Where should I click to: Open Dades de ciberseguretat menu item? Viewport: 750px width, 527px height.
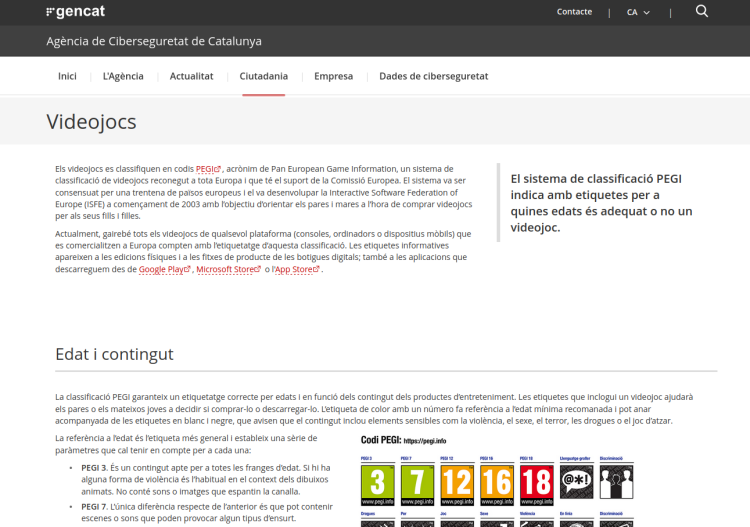[x=433, y=76]
